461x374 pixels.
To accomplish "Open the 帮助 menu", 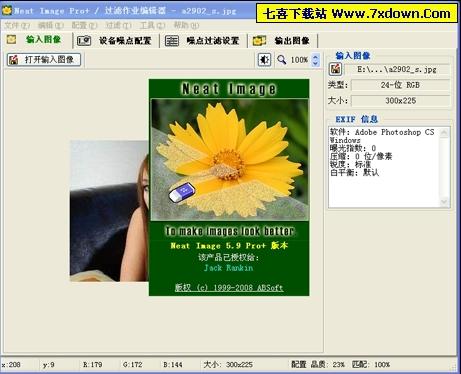I will [x=186, y=25].
